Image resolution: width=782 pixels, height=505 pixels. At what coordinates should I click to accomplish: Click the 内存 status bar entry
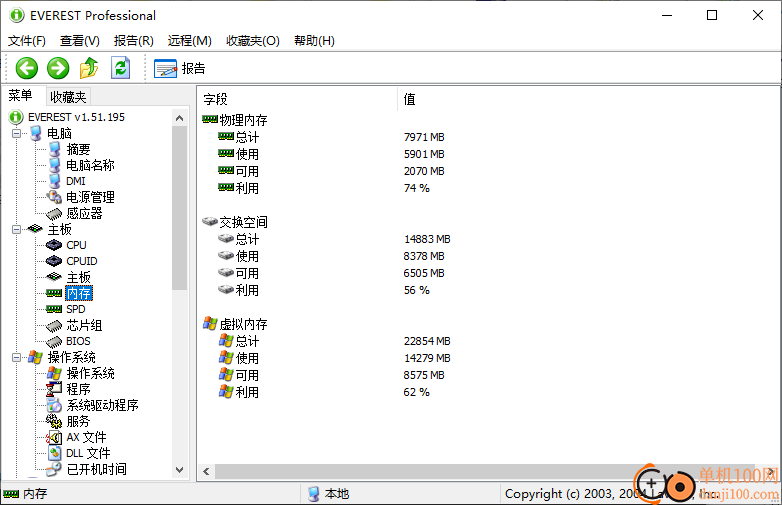click(25, 494)
